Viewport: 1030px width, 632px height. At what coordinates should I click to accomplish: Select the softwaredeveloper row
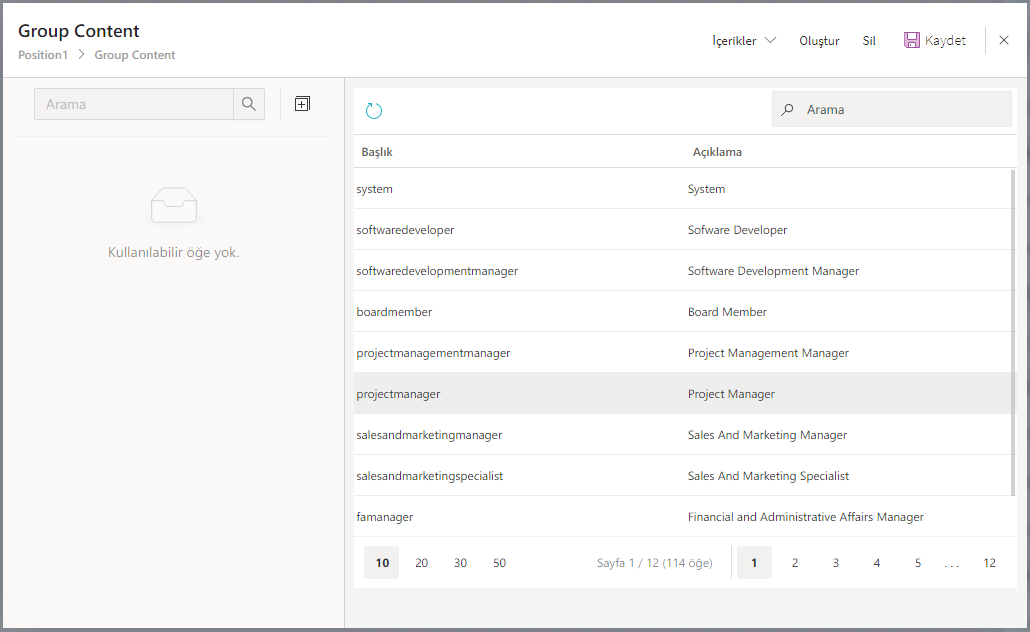[x=405, y=230]
